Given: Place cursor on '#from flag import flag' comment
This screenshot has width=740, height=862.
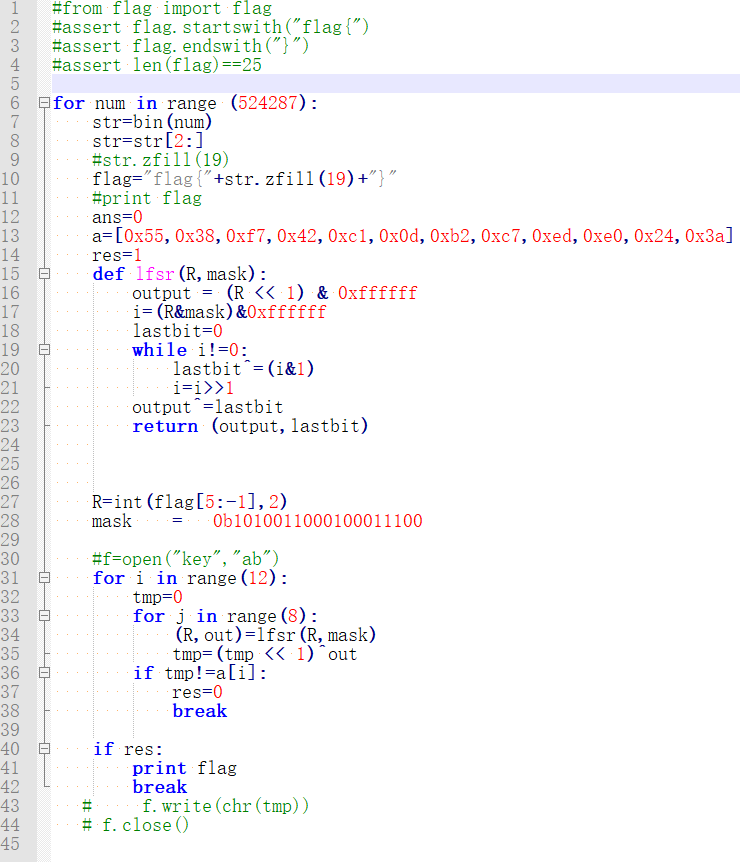Looking at the screenshot, I should click(x=162, y=8).
